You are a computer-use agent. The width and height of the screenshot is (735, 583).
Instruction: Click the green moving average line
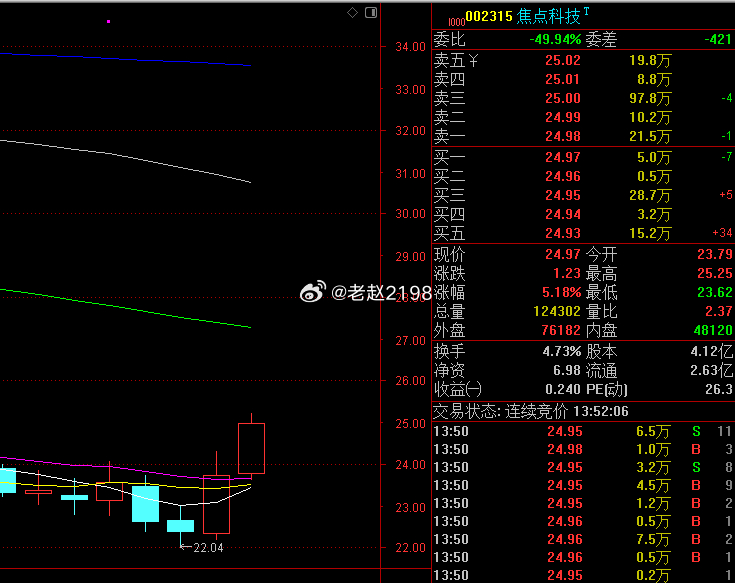(x=126, y=308)
